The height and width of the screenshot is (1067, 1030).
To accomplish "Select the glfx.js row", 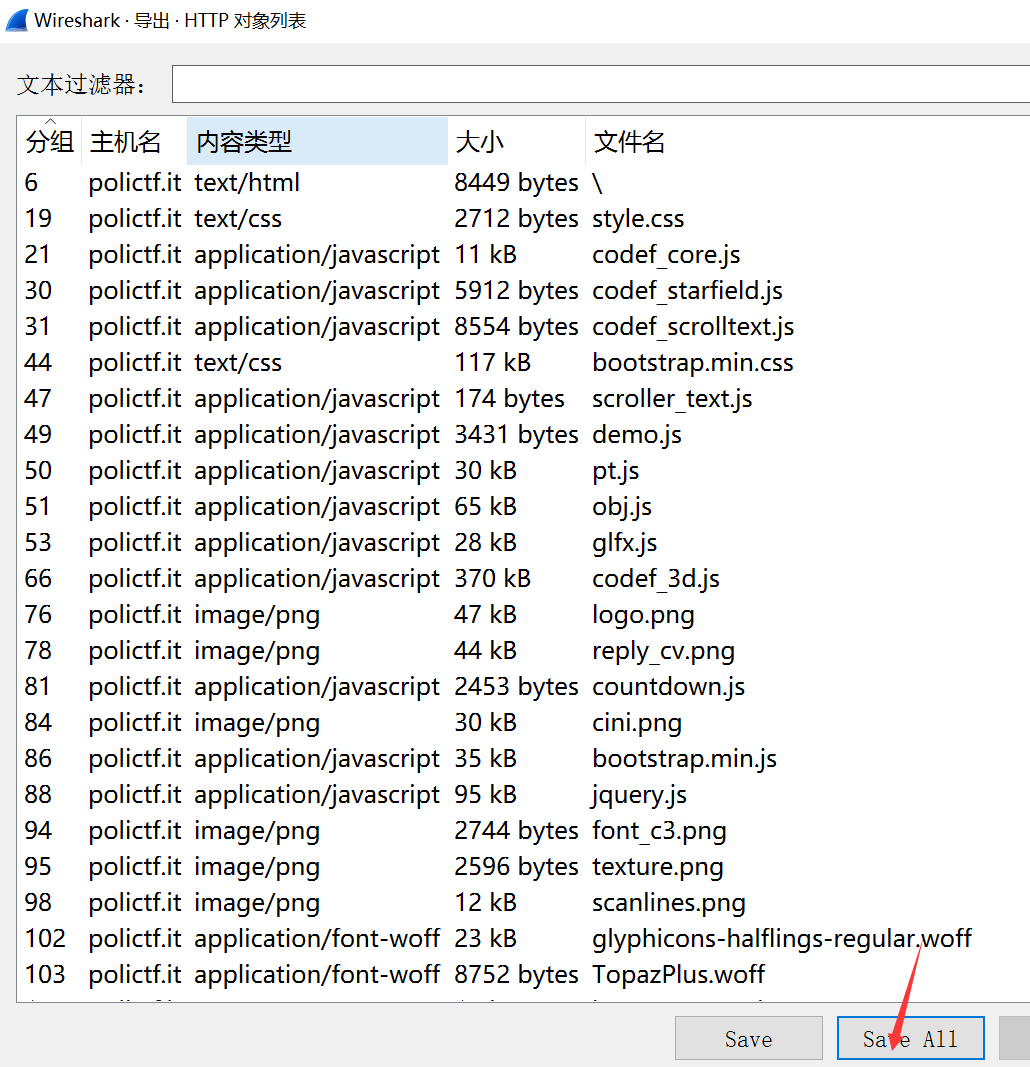I will coord(523,542).
